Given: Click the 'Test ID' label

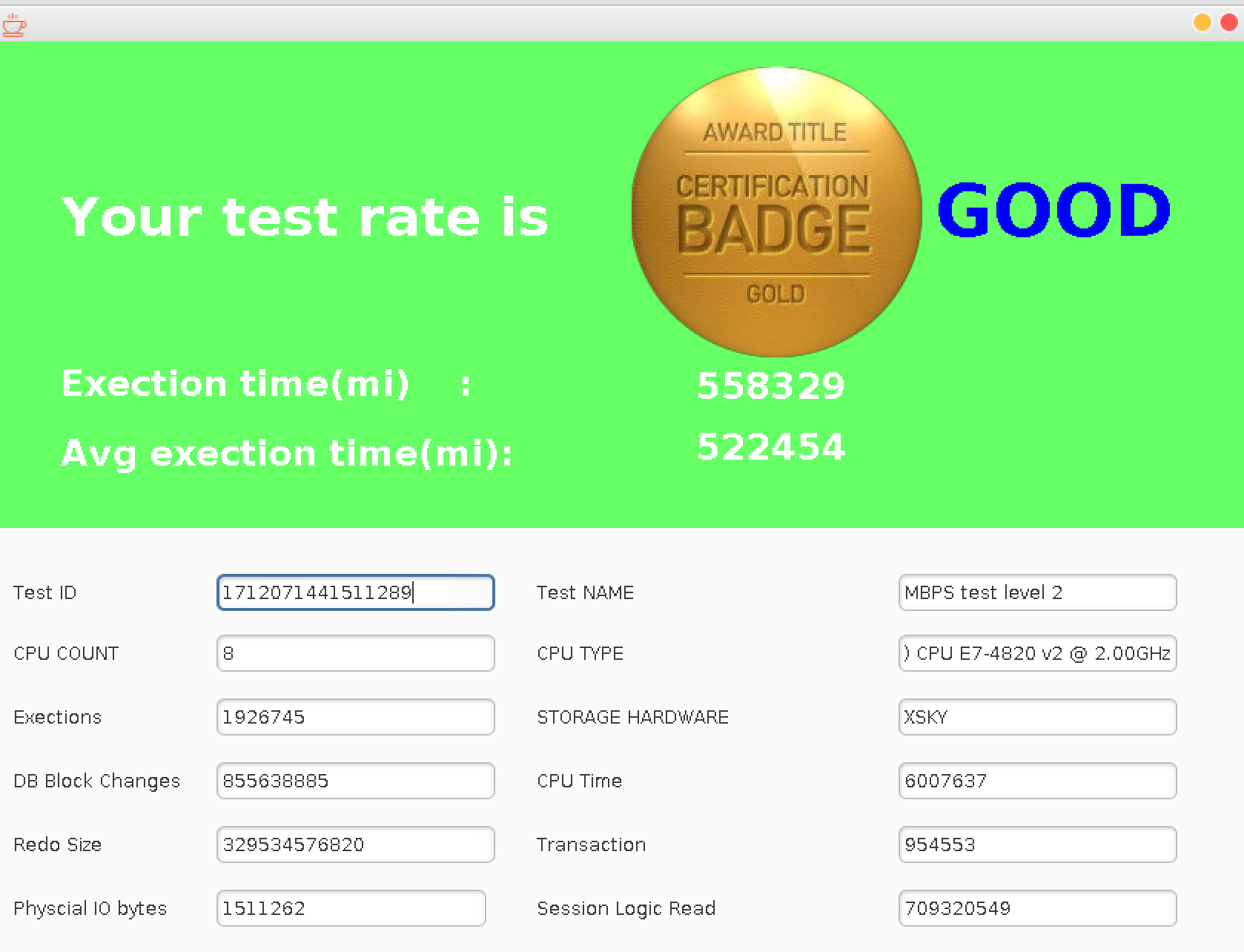Looking at the screenshot, I should pyautogui.click(x=45, y=592).
